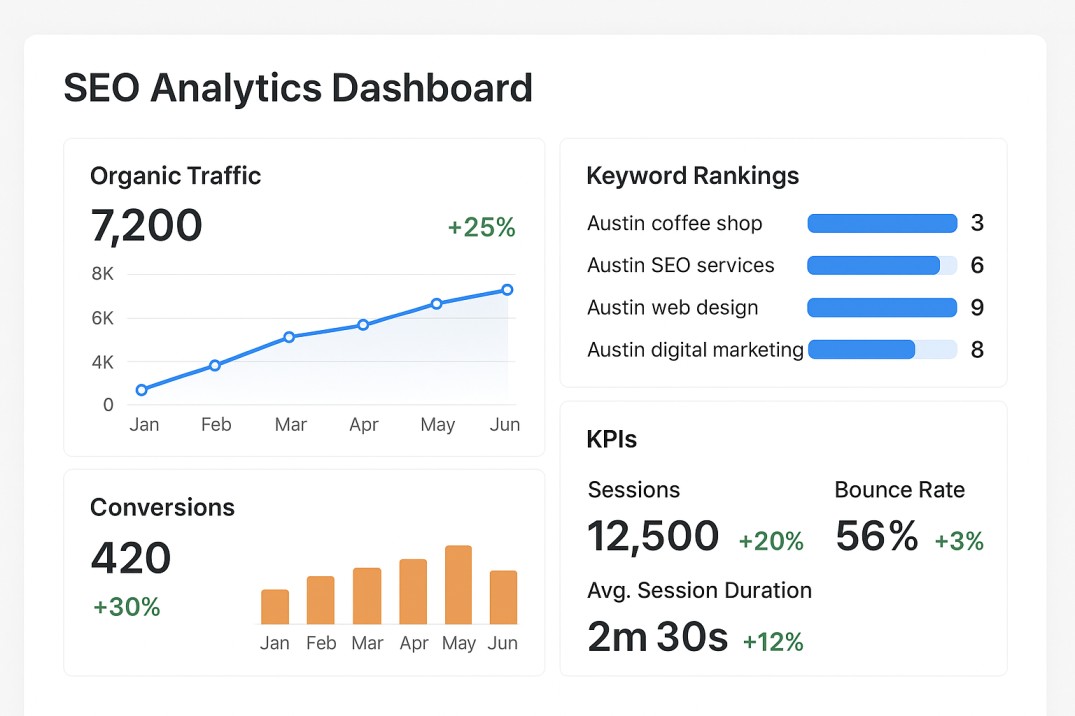
Task: Click the Apr conversions bar
Action: (413, 592)
